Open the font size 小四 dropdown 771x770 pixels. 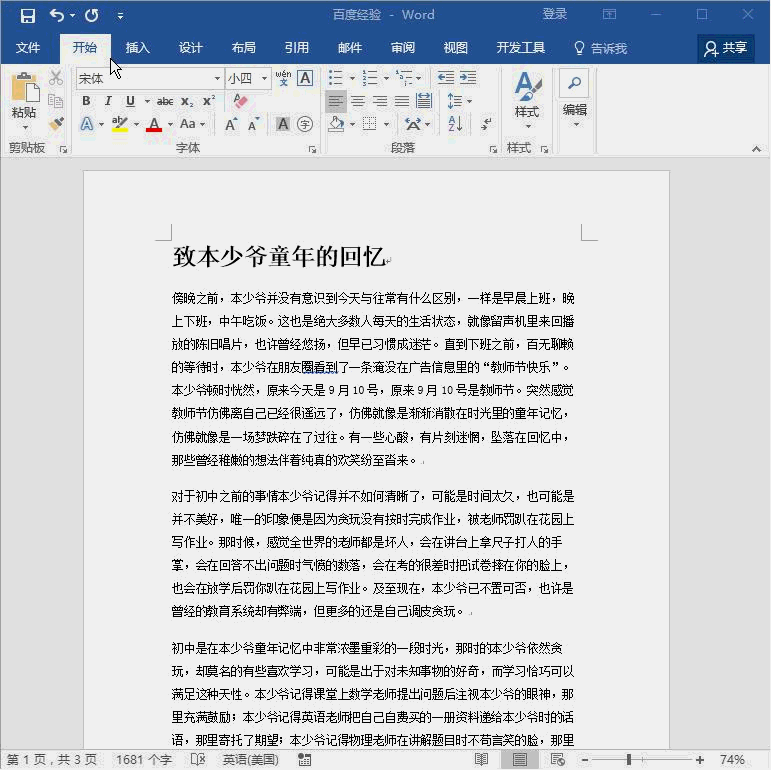265,79
